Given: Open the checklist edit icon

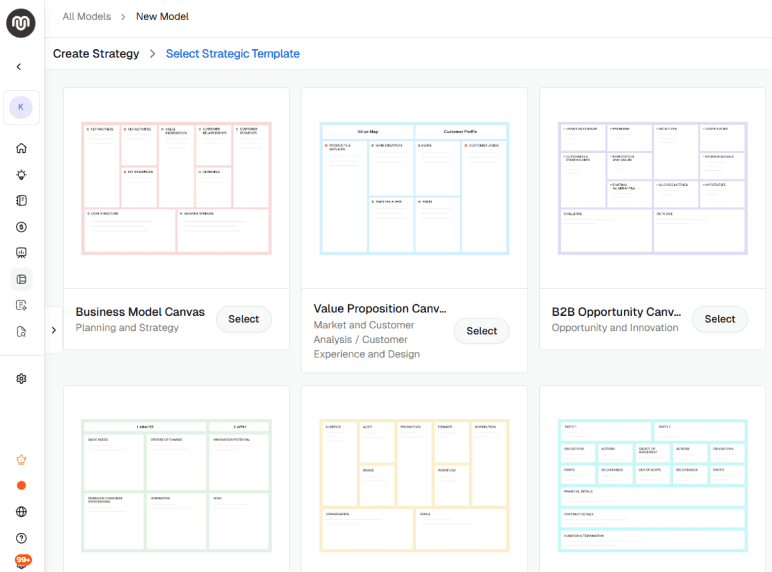Looking at the screenshot, I should 21,305.
